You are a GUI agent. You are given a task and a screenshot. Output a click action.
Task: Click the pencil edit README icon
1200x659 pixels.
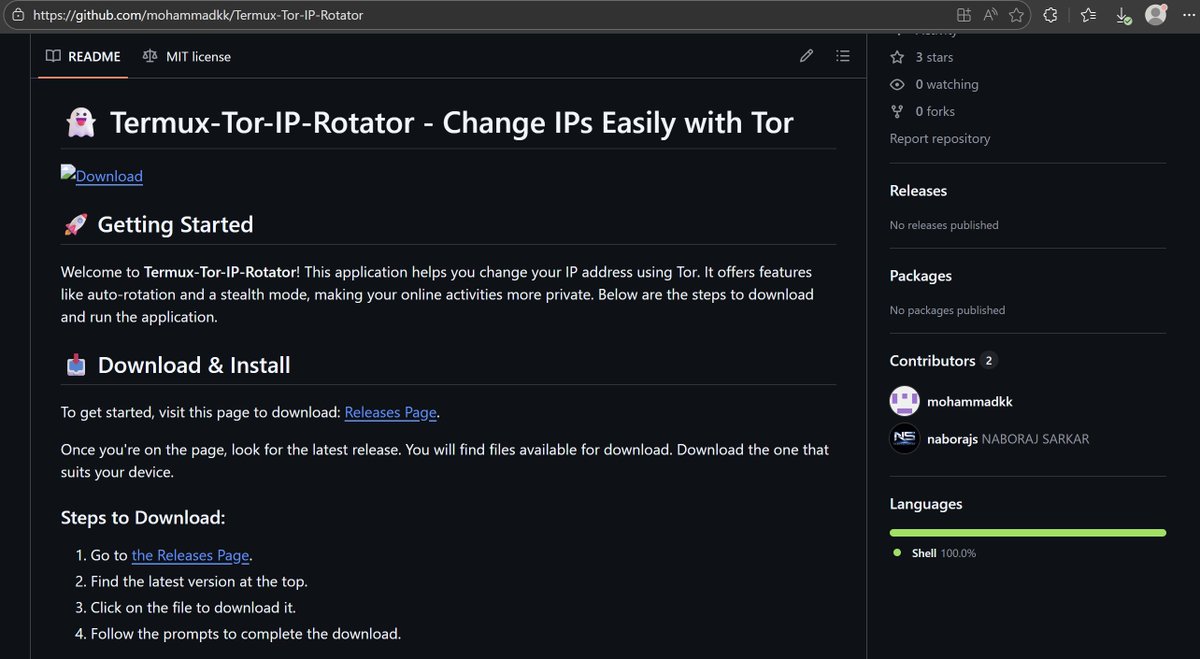[806, 56]
